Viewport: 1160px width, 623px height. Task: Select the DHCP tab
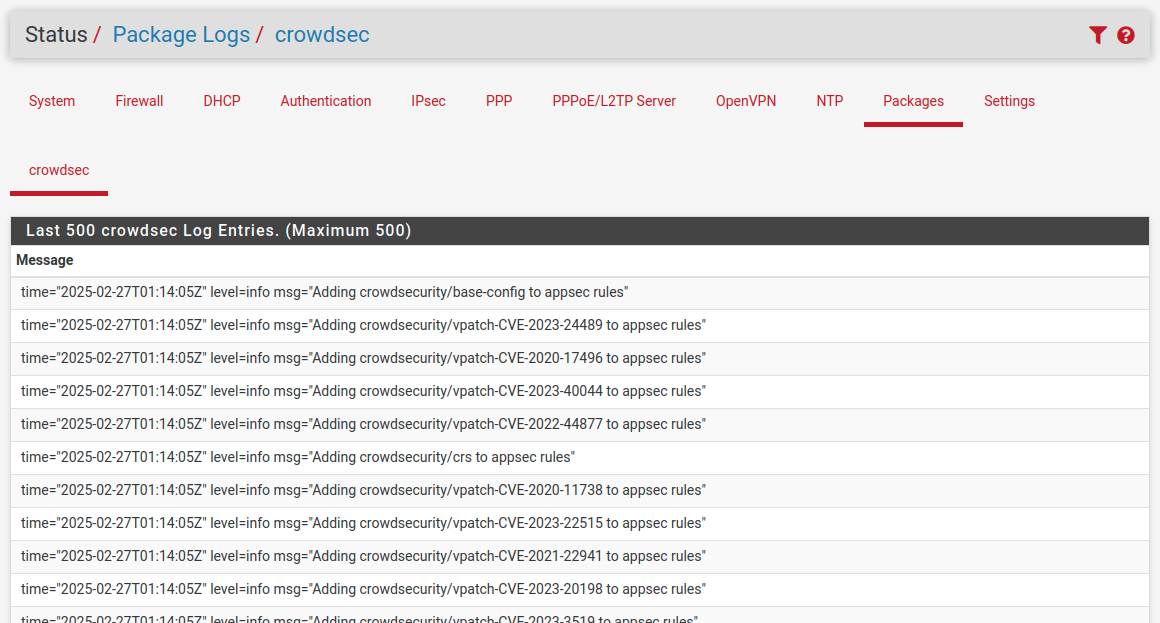click(222, 101)
